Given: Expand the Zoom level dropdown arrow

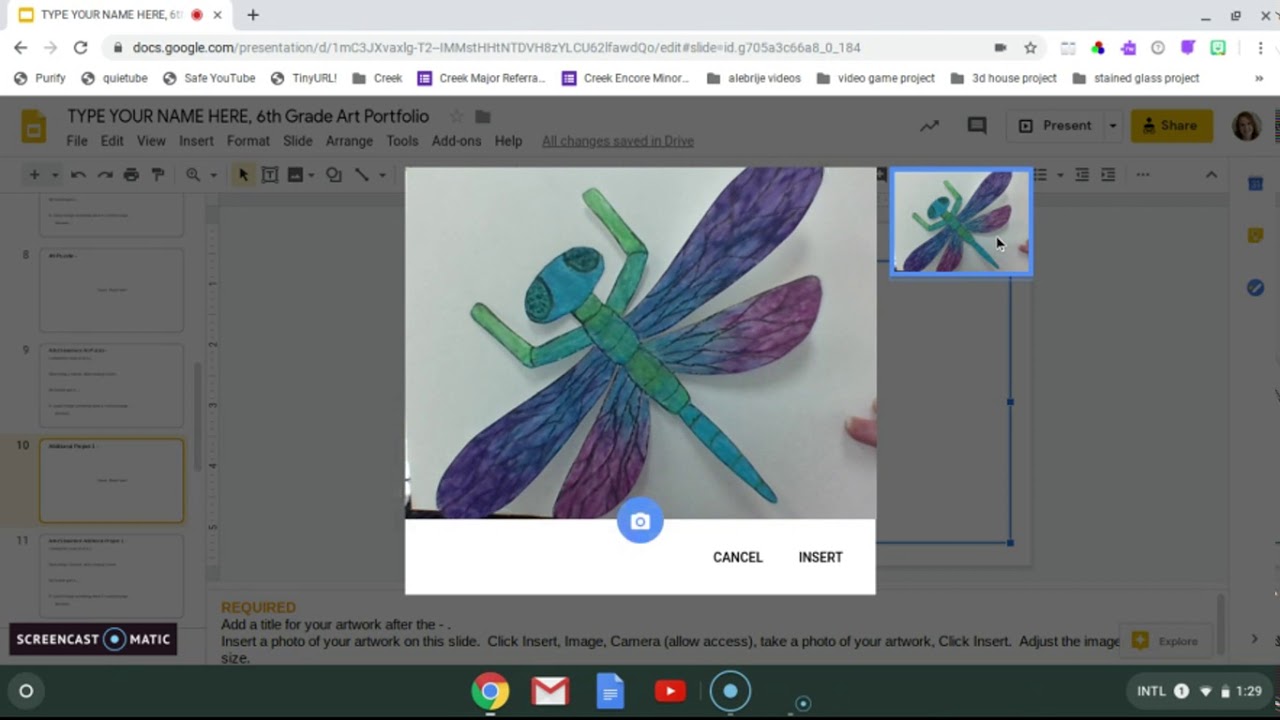Looking at the screenshot, I should point(213,175).
